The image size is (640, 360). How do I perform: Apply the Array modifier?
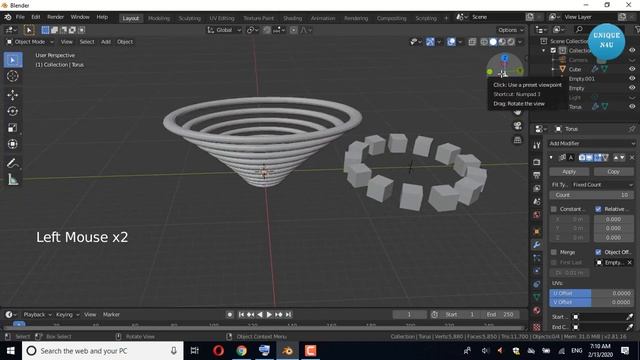[x=569, y=172]
